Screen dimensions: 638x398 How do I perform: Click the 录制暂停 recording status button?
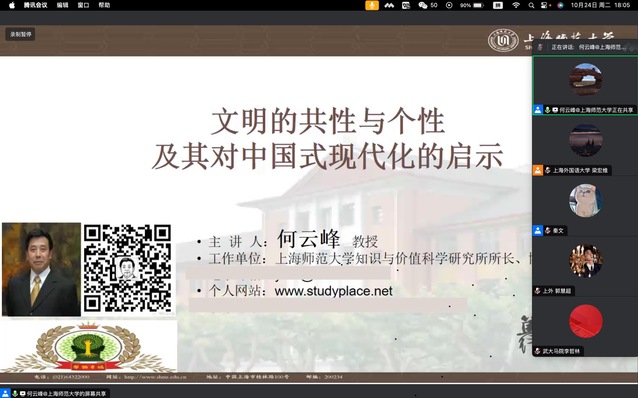[20, 34]
